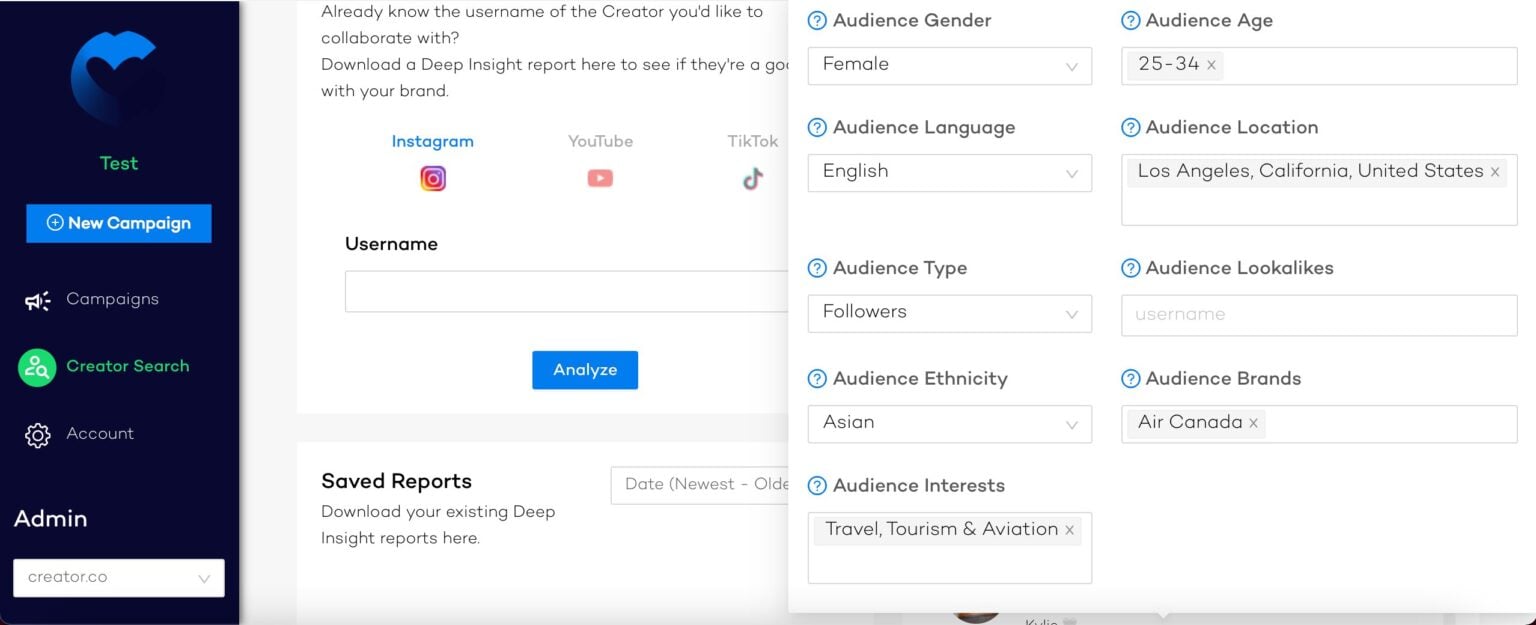Switch to the Instagram tab
The width and height of the screenshot is (1536, 625).
click(432, 141)
